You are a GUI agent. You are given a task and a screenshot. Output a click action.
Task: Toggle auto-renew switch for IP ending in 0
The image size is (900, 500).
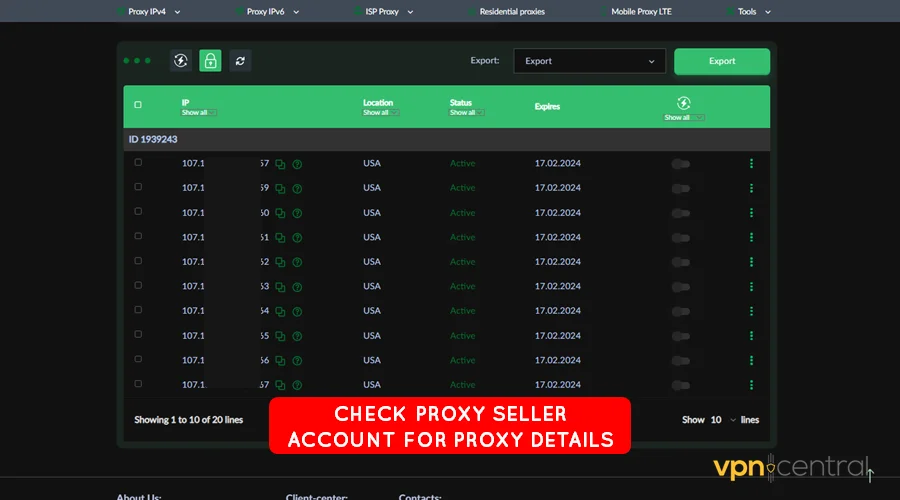point(681,213)
